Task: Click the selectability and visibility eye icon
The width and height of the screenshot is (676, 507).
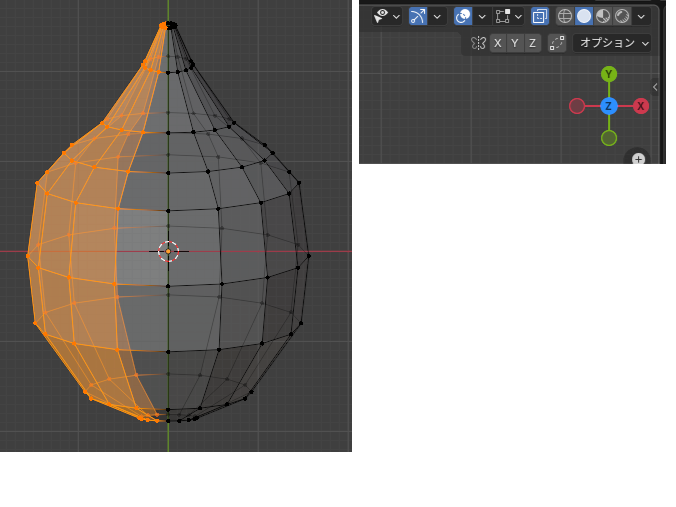Action: click(381, 16)
